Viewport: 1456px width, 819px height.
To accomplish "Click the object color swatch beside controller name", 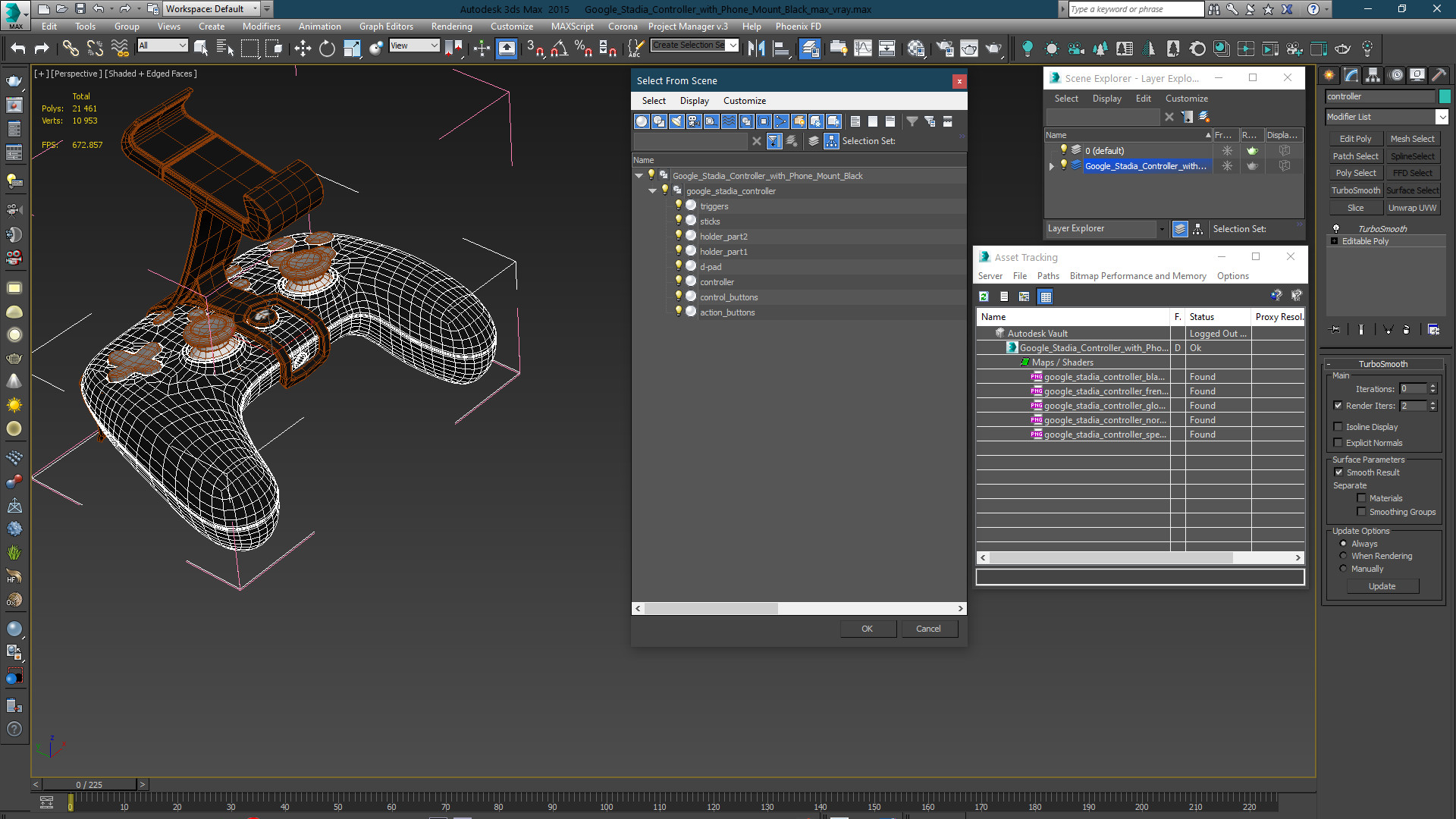I will coord(1445,96).
